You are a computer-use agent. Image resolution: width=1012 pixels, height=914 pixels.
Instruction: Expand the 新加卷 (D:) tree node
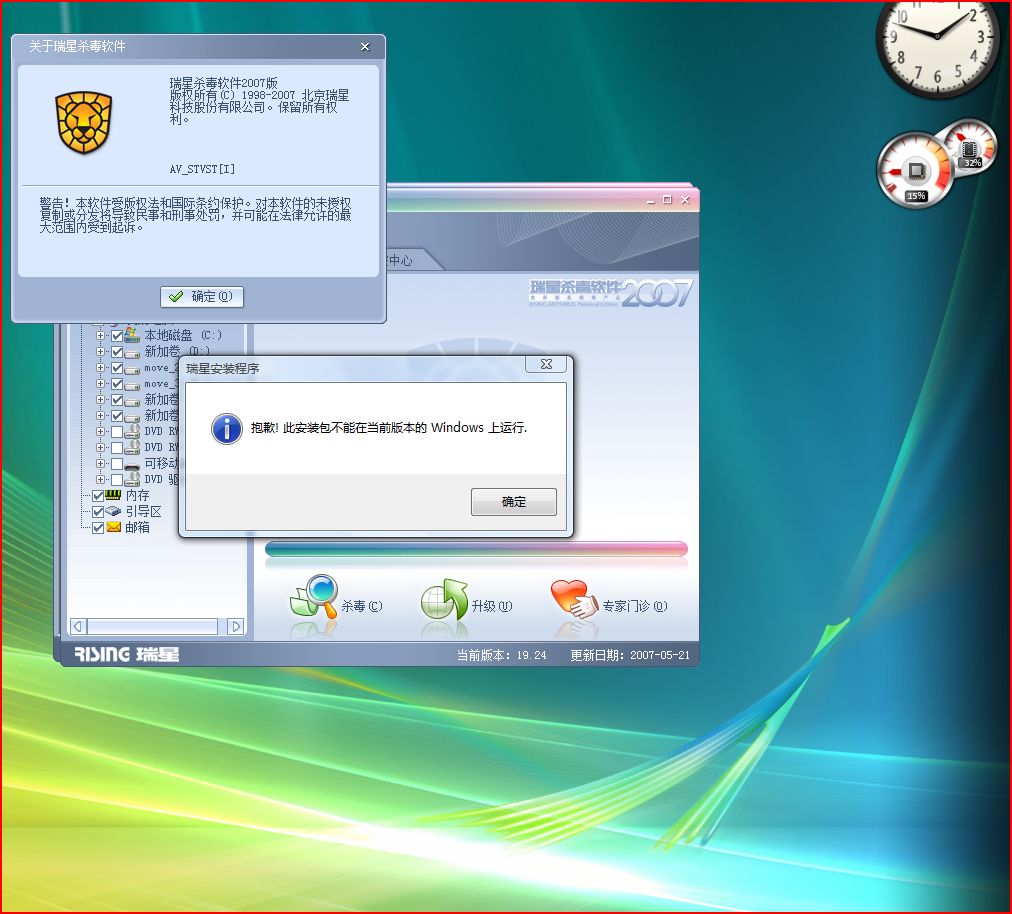[x=100, y=352]
